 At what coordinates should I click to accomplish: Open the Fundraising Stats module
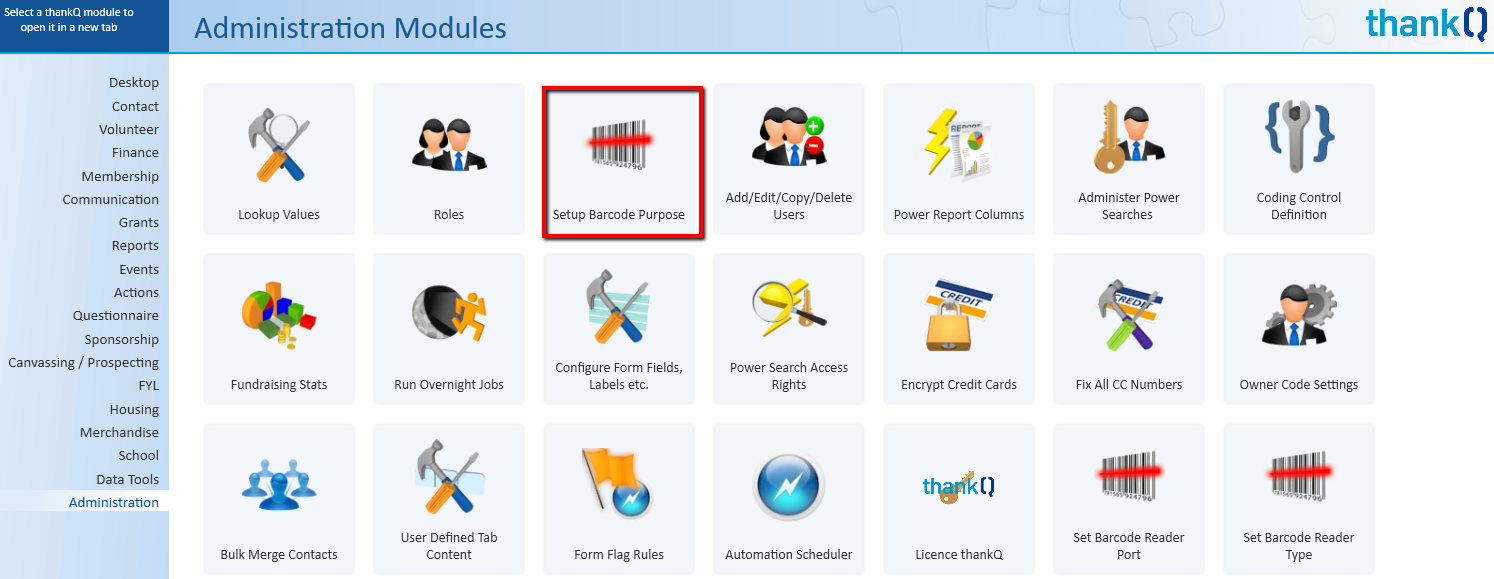(279, 329)
